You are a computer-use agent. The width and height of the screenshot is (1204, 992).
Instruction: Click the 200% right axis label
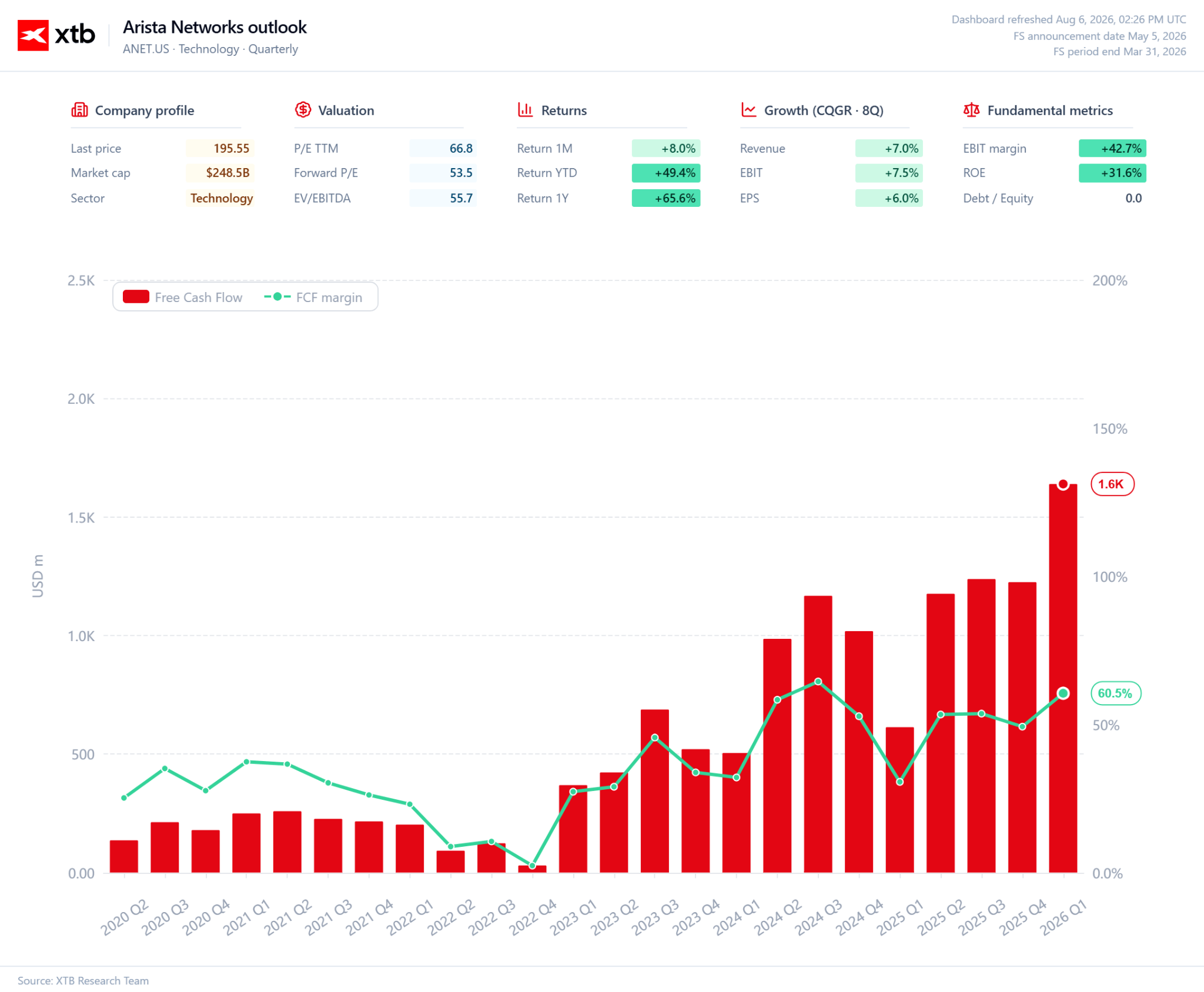click(1110, 281)
